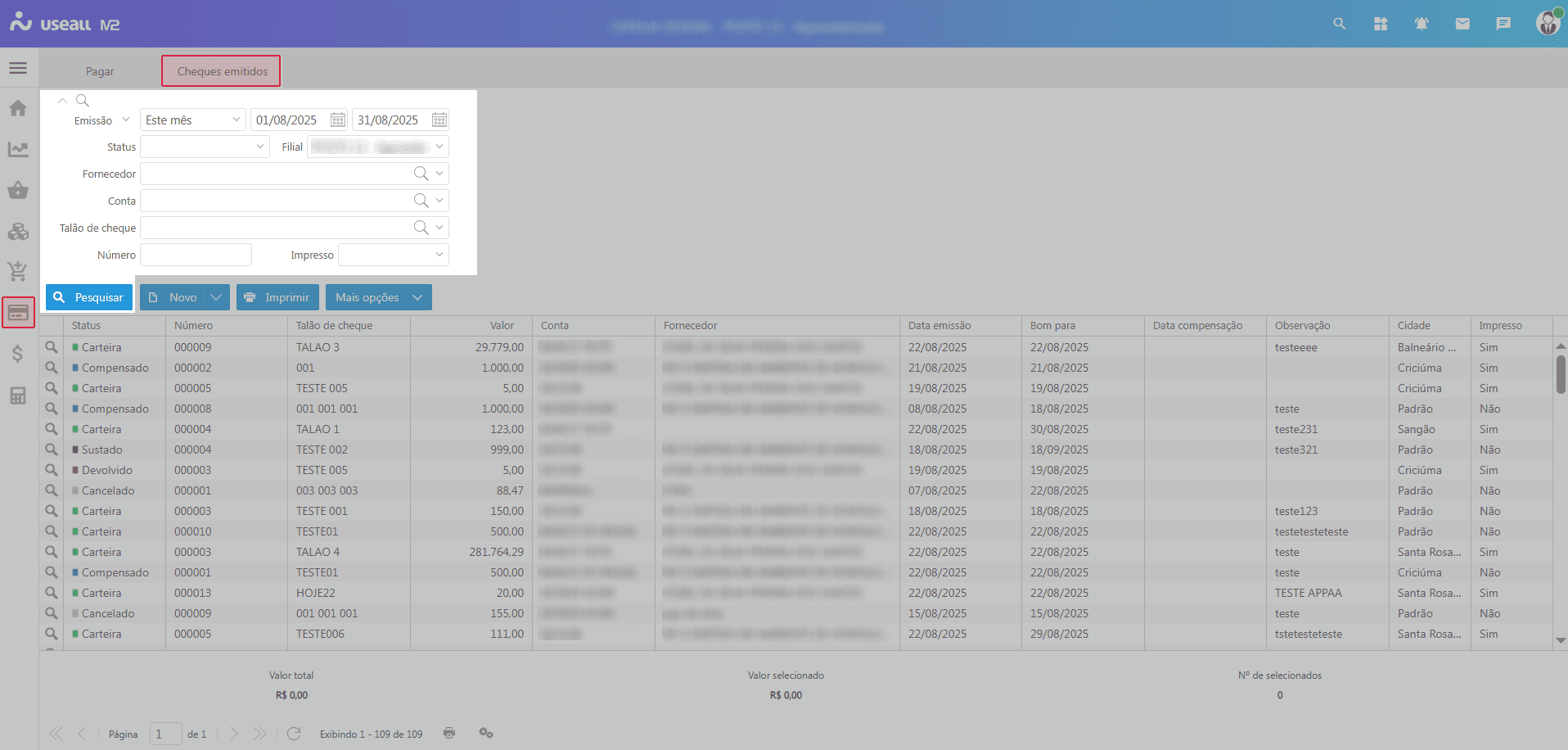View details of first Carteira row 000009
The width and height of the screenshot is (1568, 750).
(52, 347)
